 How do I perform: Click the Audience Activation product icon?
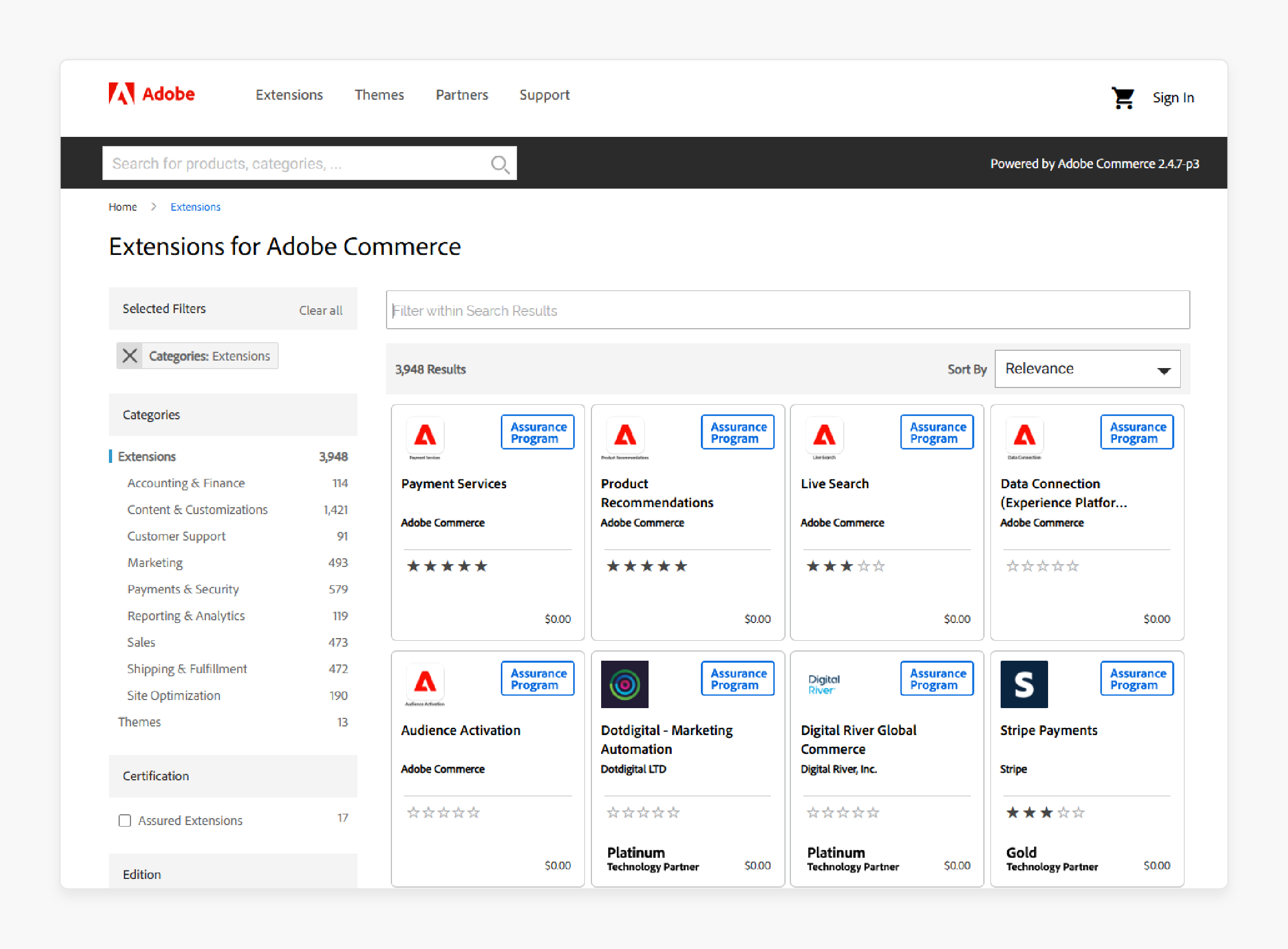(425, 684)
